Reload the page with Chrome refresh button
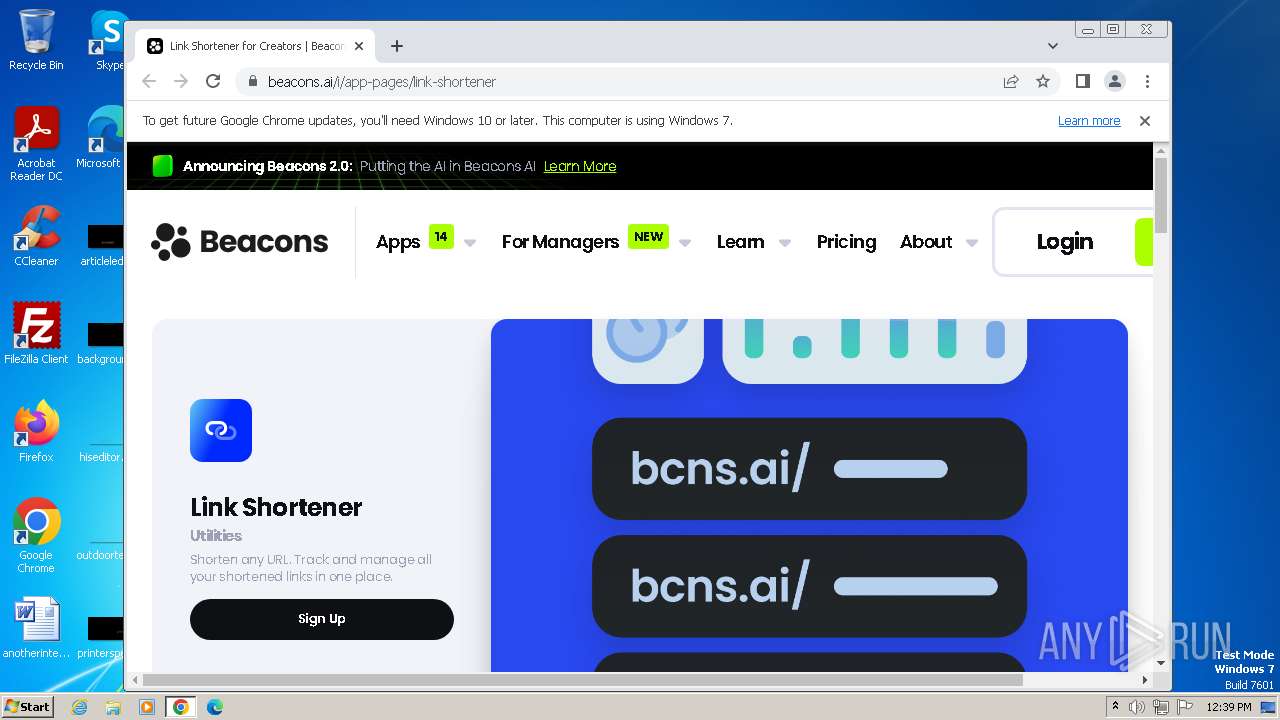 [212, 82]
